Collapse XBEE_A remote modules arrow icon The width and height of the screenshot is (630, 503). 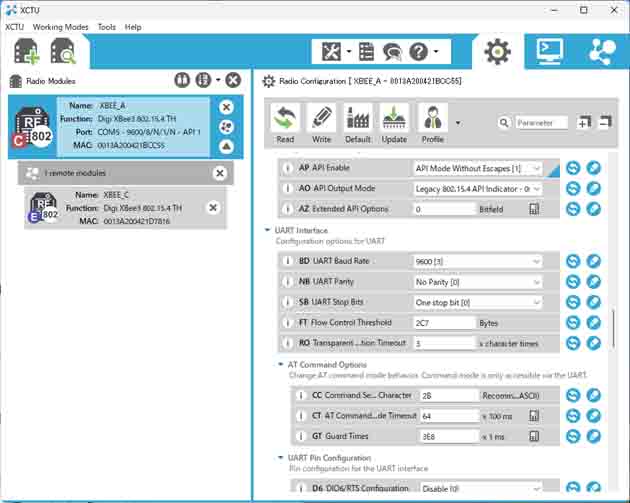pos(227,146)
